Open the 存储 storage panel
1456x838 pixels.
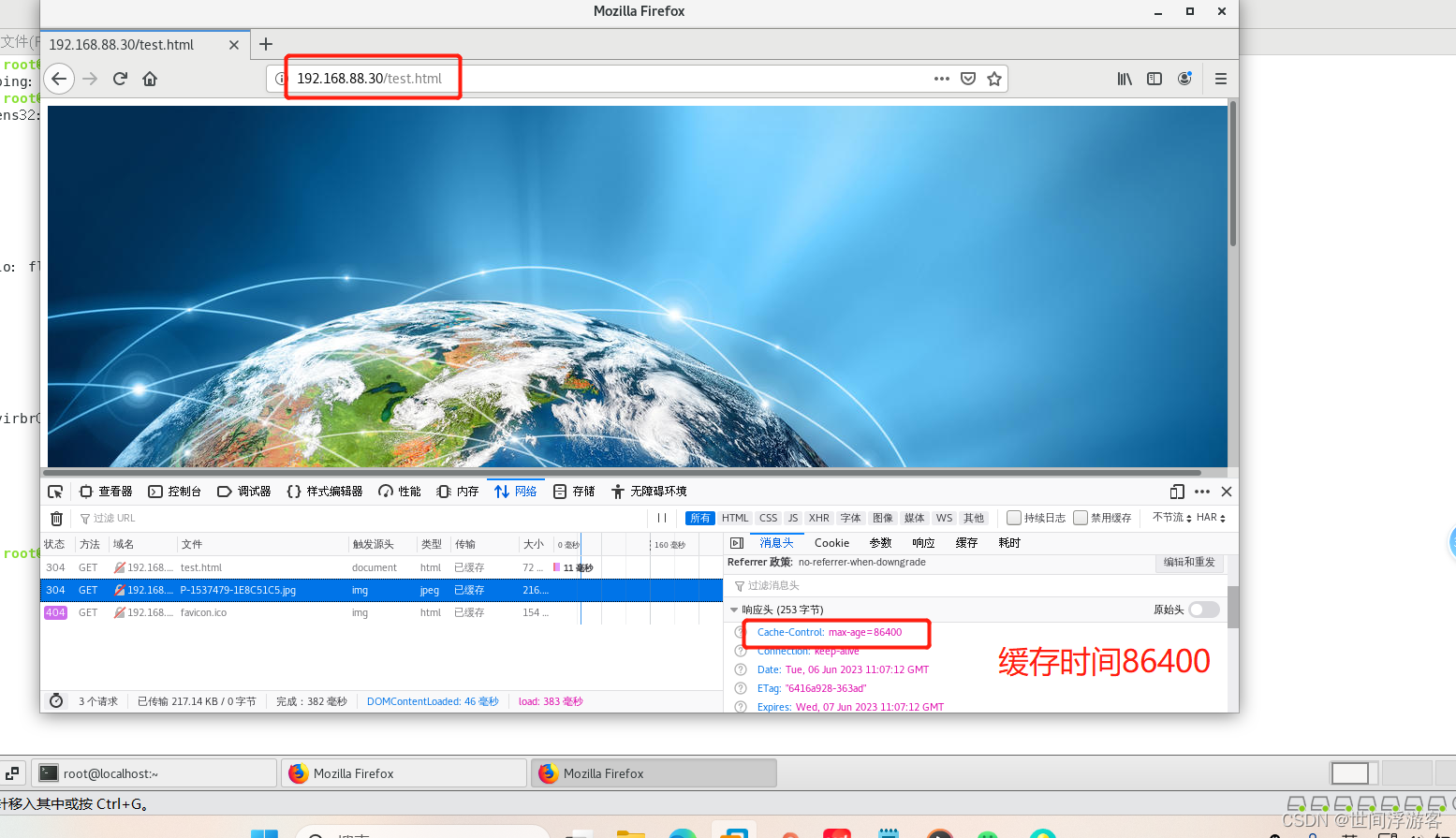[574, 492]
